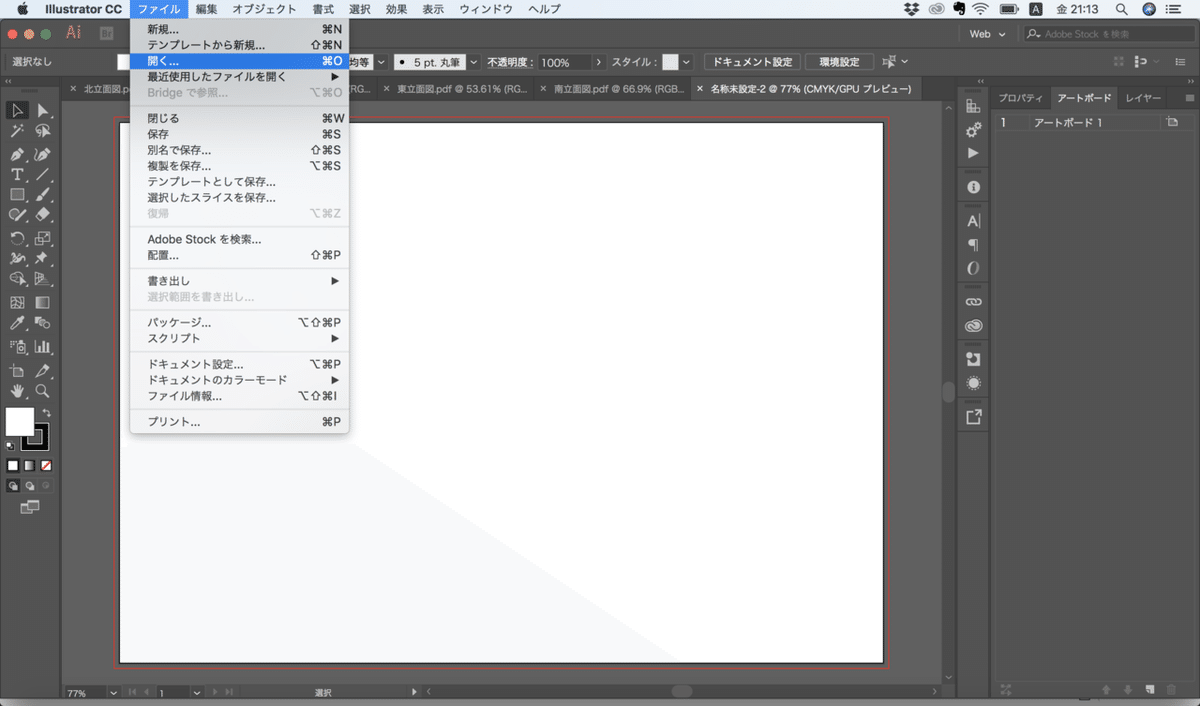This screenshot has height=706, width=1200.
Task: Select the Rectangle tool
Action: point(17,194)
